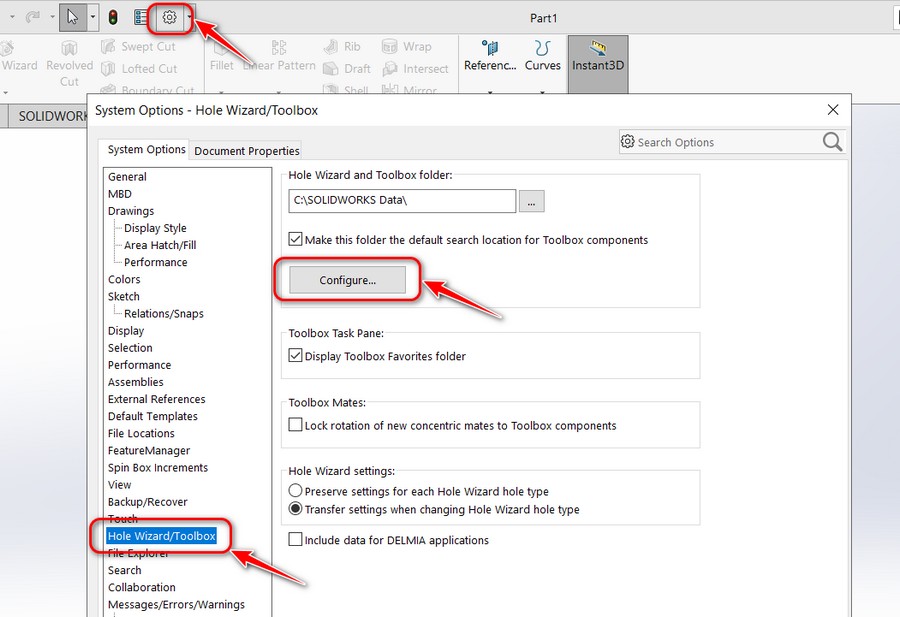This screenshot has height=617, width=900.
Task: Click the Rib tool
Action: (x=342, y=46)
